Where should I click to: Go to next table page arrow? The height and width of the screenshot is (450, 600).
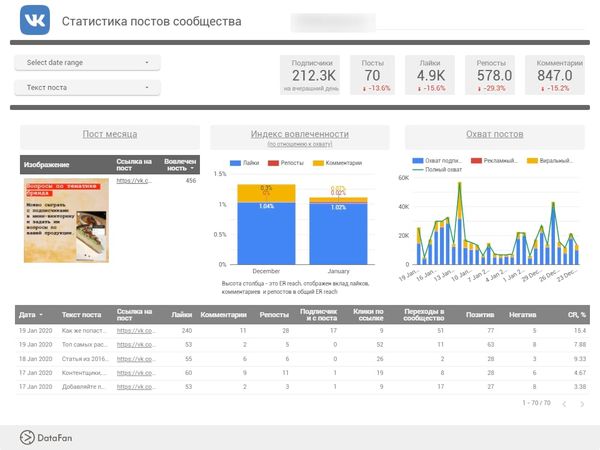pyautogui.click(x=584, y=404)
